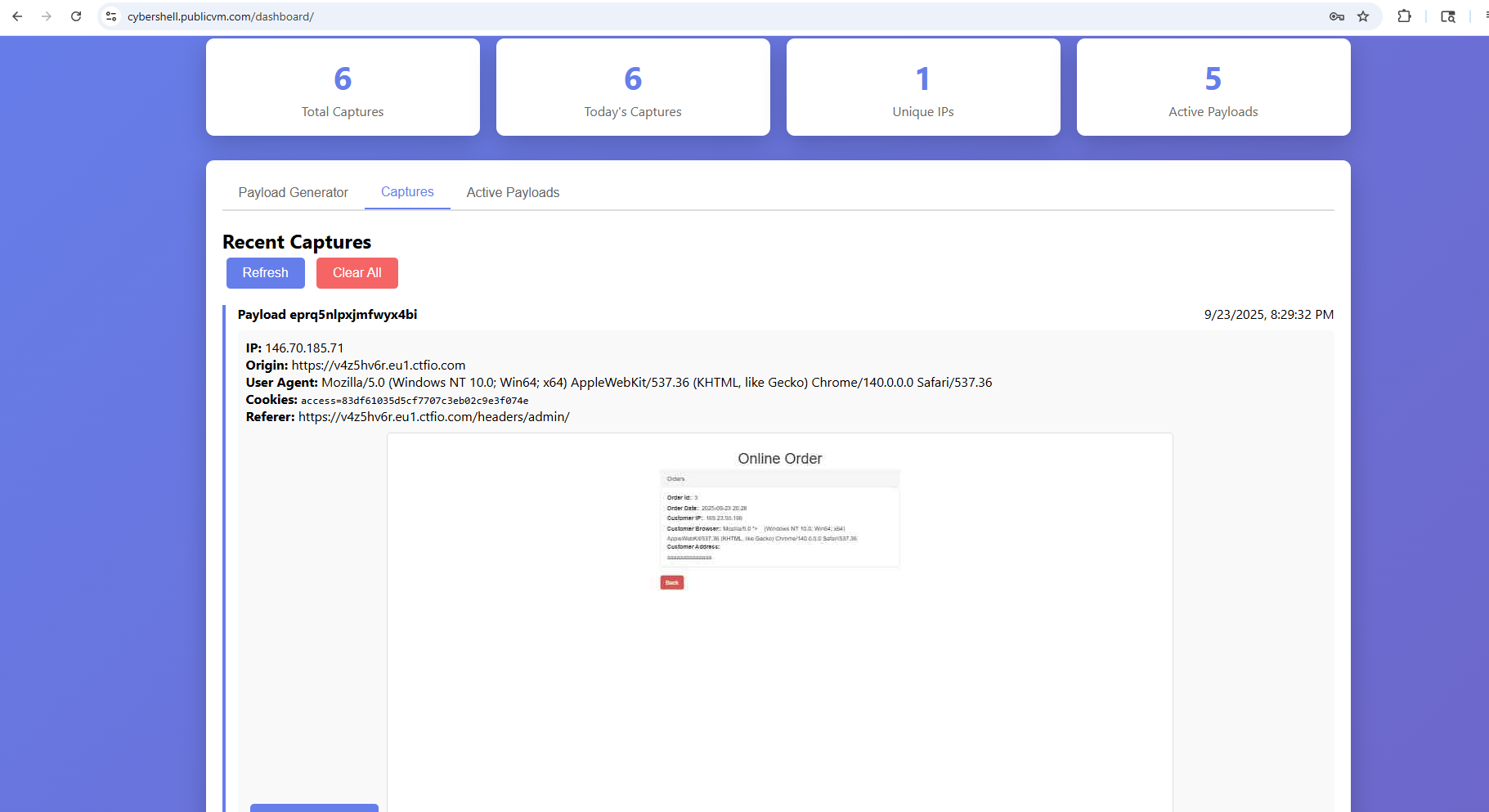Switch to the Payload Generator tab
Viewport: 1489px width, 812px height.
click(293, 192)
